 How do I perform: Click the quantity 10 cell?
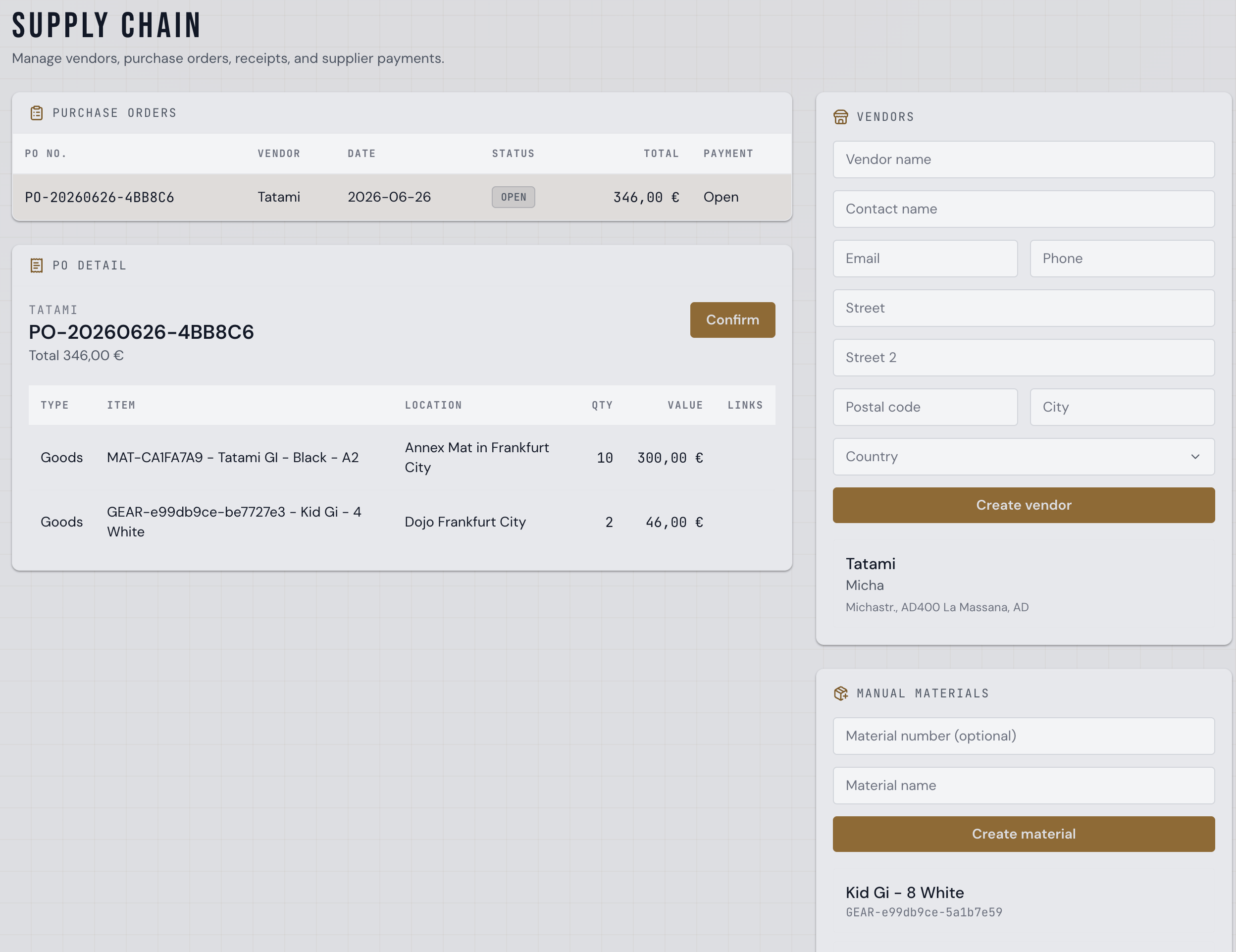pos(605,457)
